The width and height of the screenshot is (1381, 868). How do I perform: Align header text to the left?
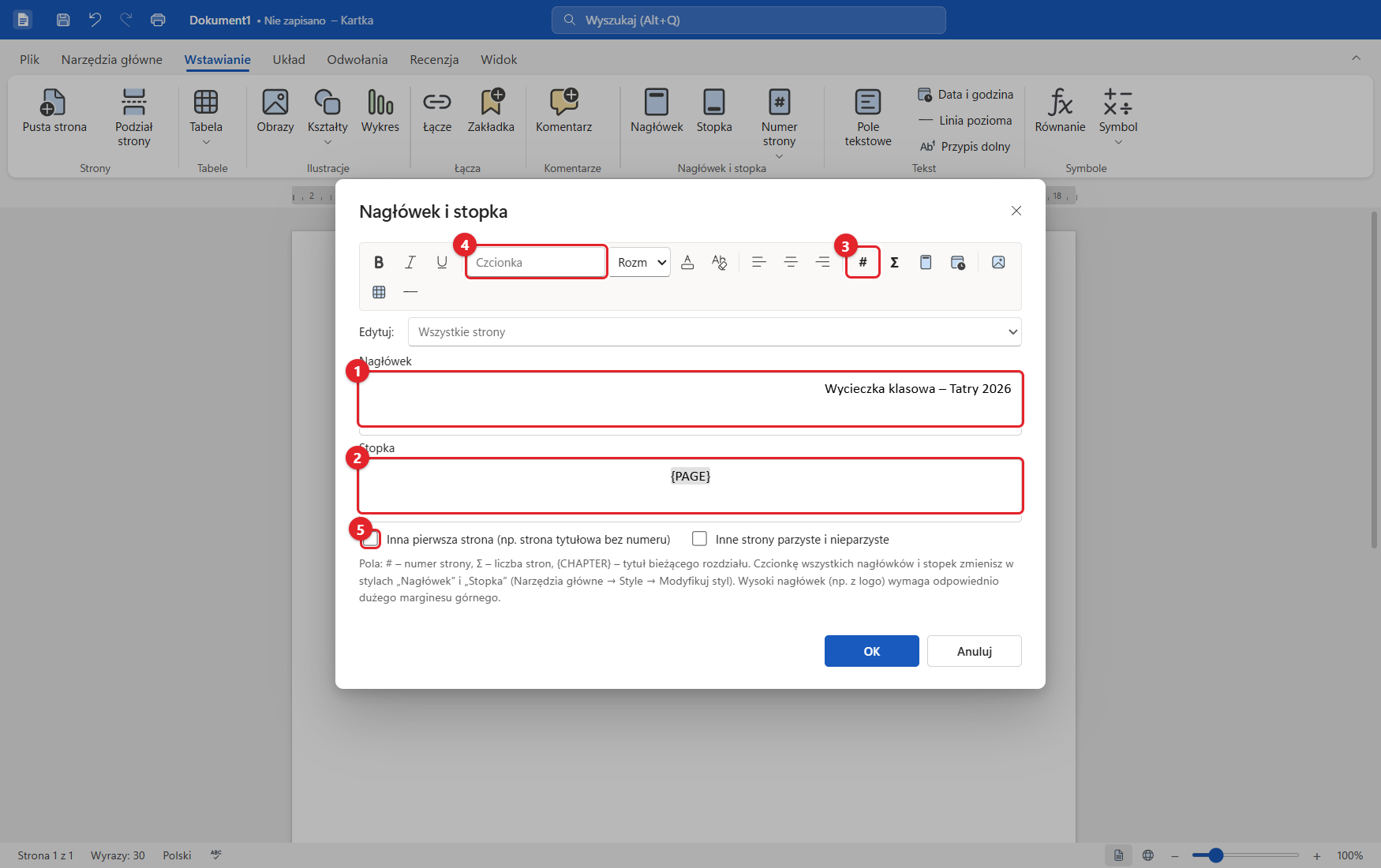(759, 263)
